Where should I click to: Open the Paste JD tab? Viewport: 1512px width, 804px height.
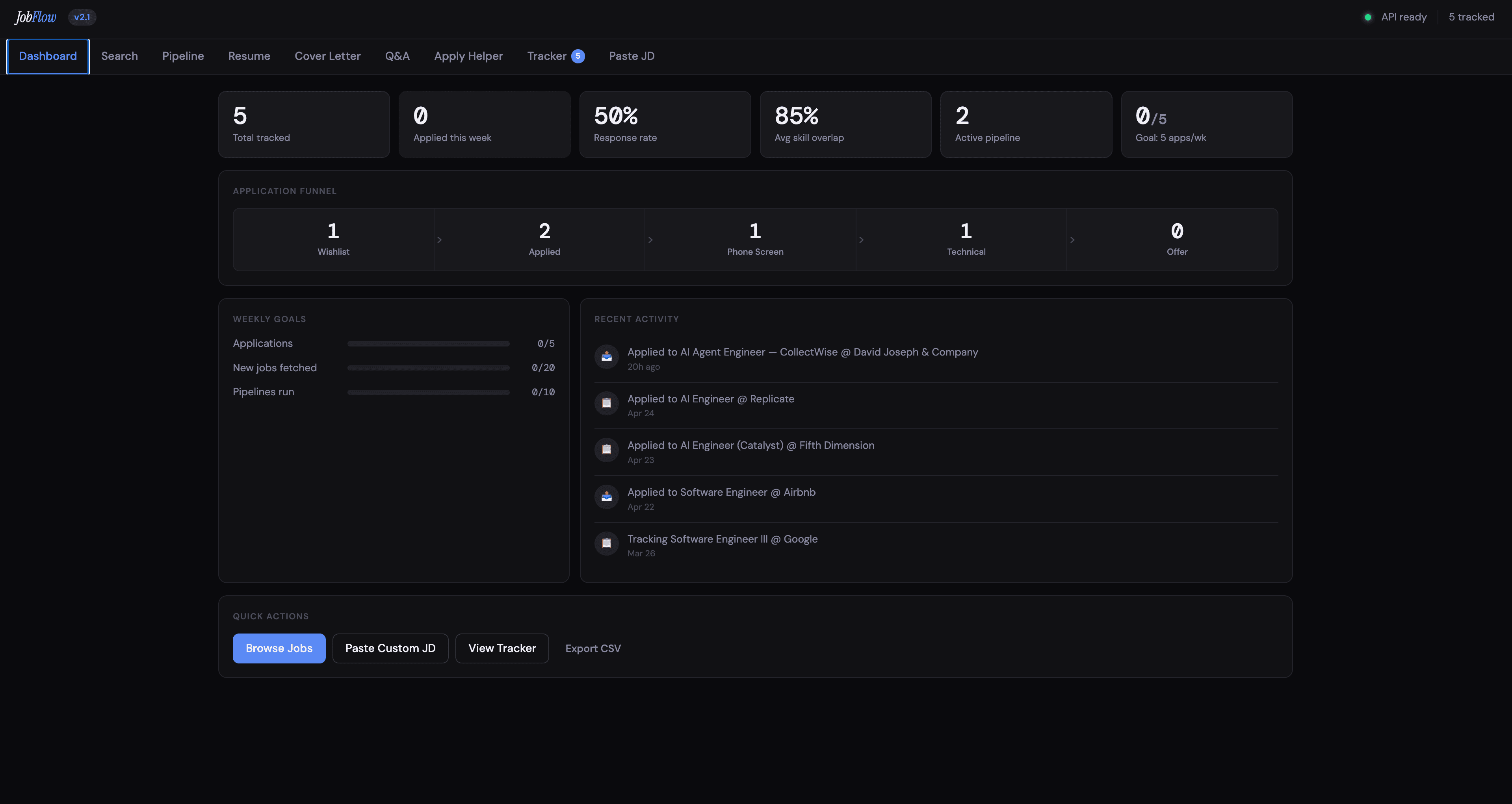(x=632, y=56)
